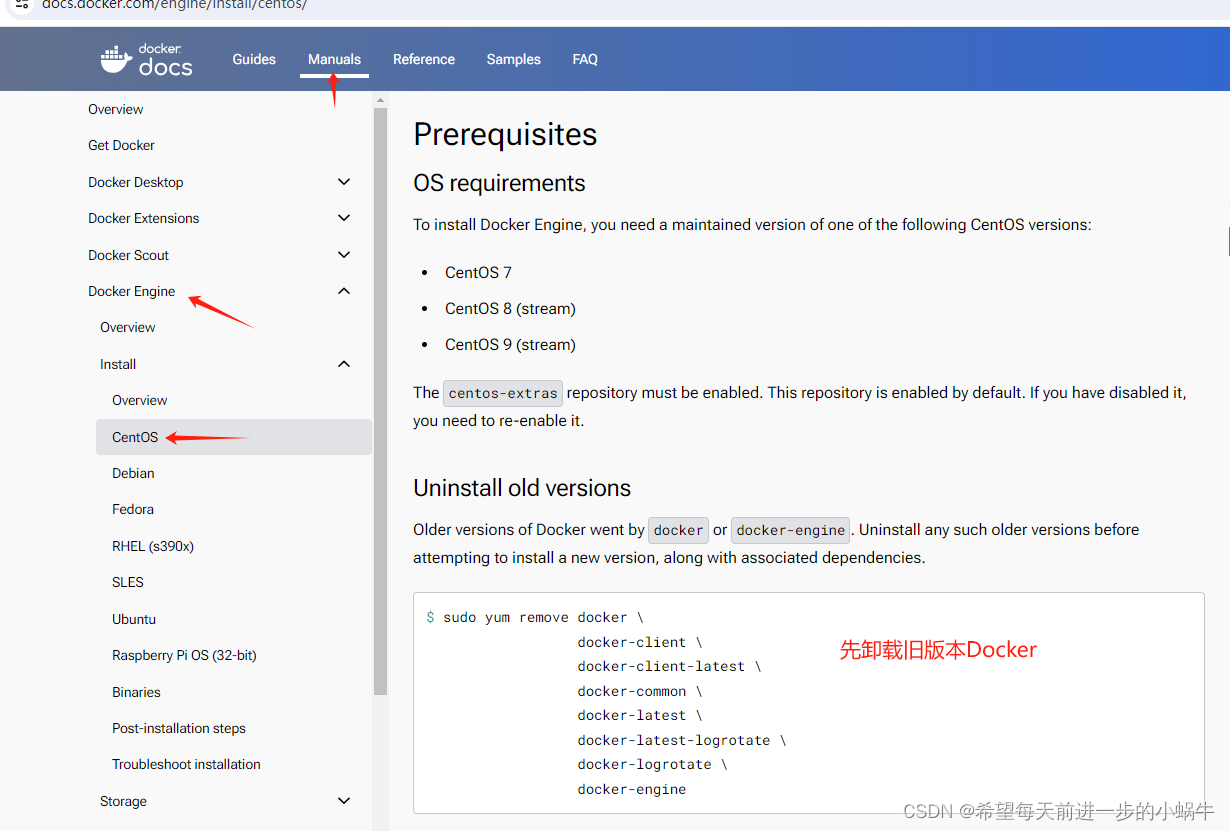Open the Fedora install page

pos(133,509)
